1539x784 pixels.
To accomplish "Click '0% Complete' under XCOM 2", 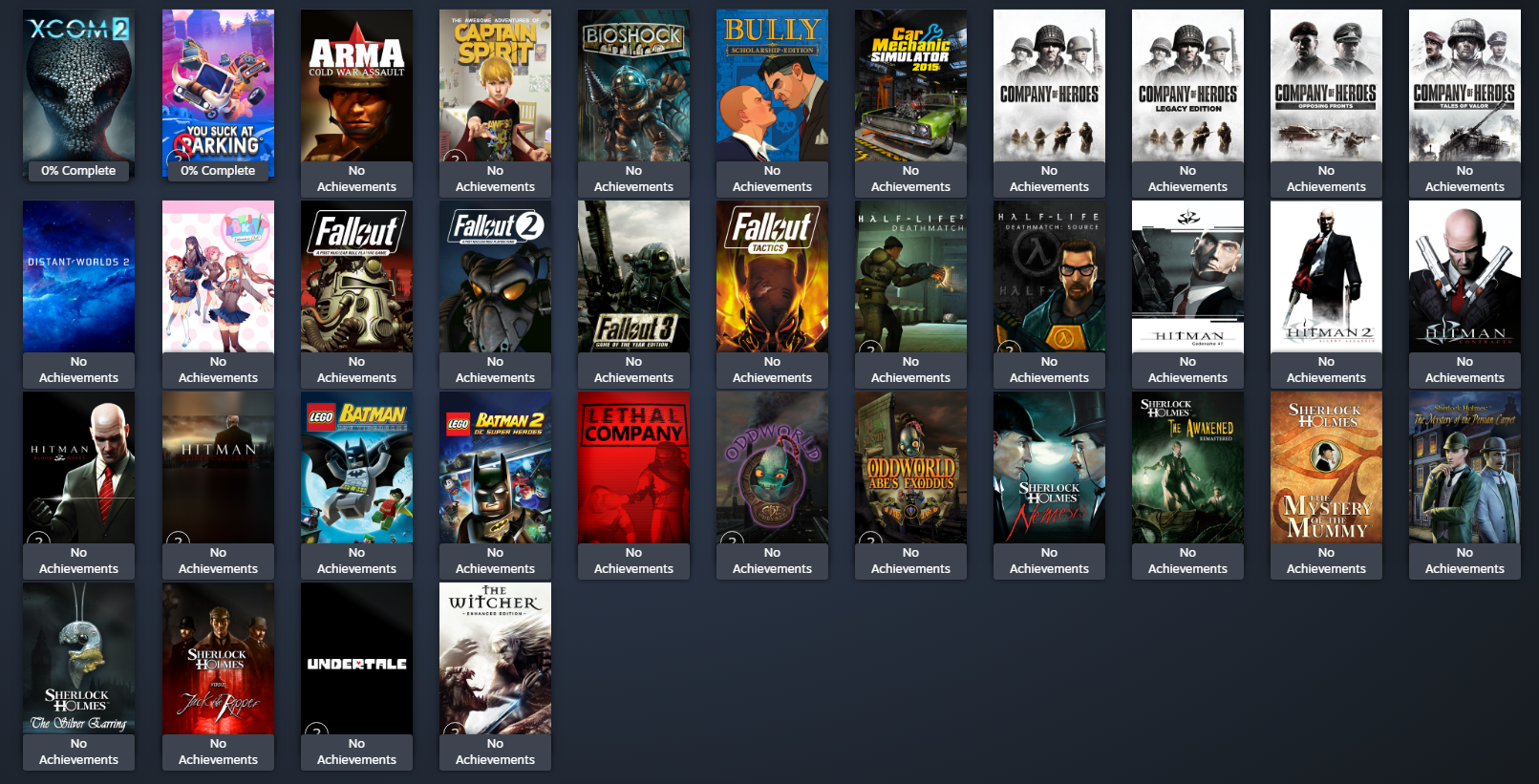I will [x=78, y=171].
